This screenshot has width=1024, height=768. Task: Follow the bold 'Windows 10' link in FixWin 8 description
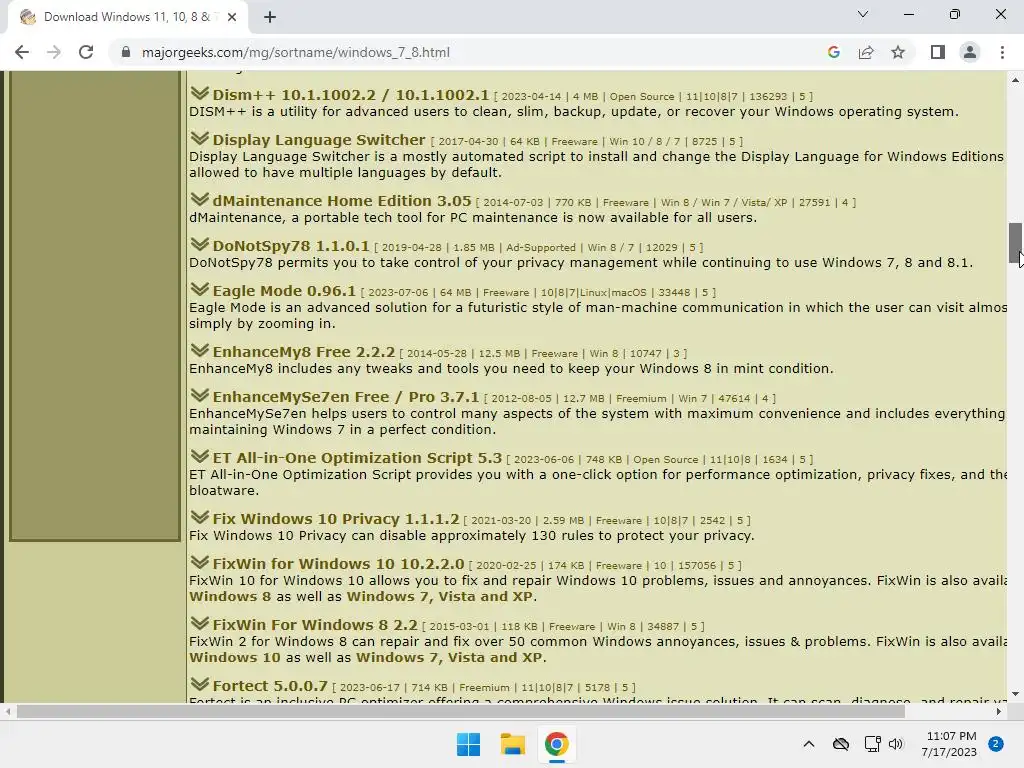tap(234, 657)
